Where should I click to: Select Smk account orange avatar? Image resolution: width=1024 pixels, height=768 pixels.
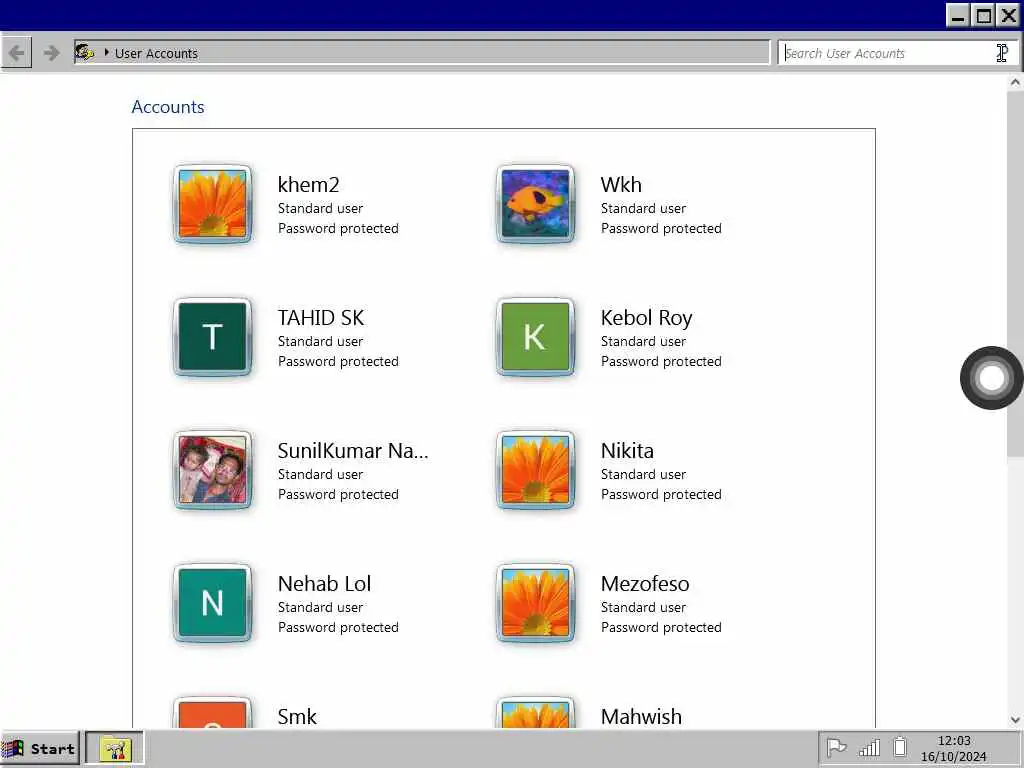[212, 713]
